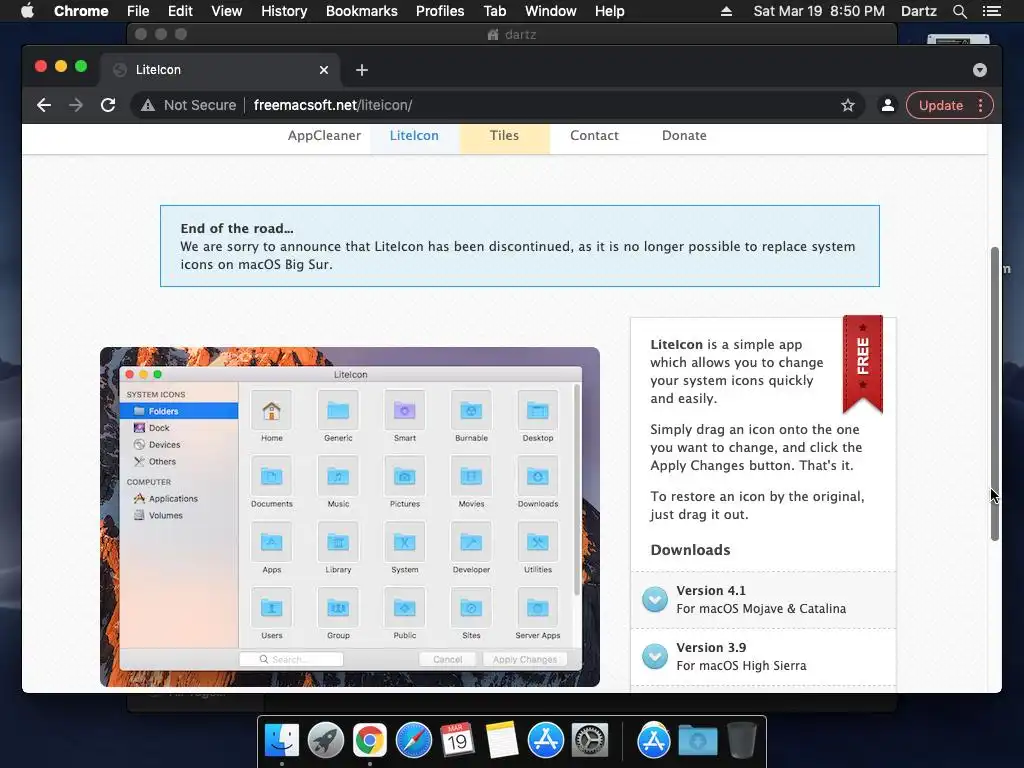The width and height of the screenshot is (1024, 768).
Task: Open the Bookmarks menu
Action: tap(362, 11)
